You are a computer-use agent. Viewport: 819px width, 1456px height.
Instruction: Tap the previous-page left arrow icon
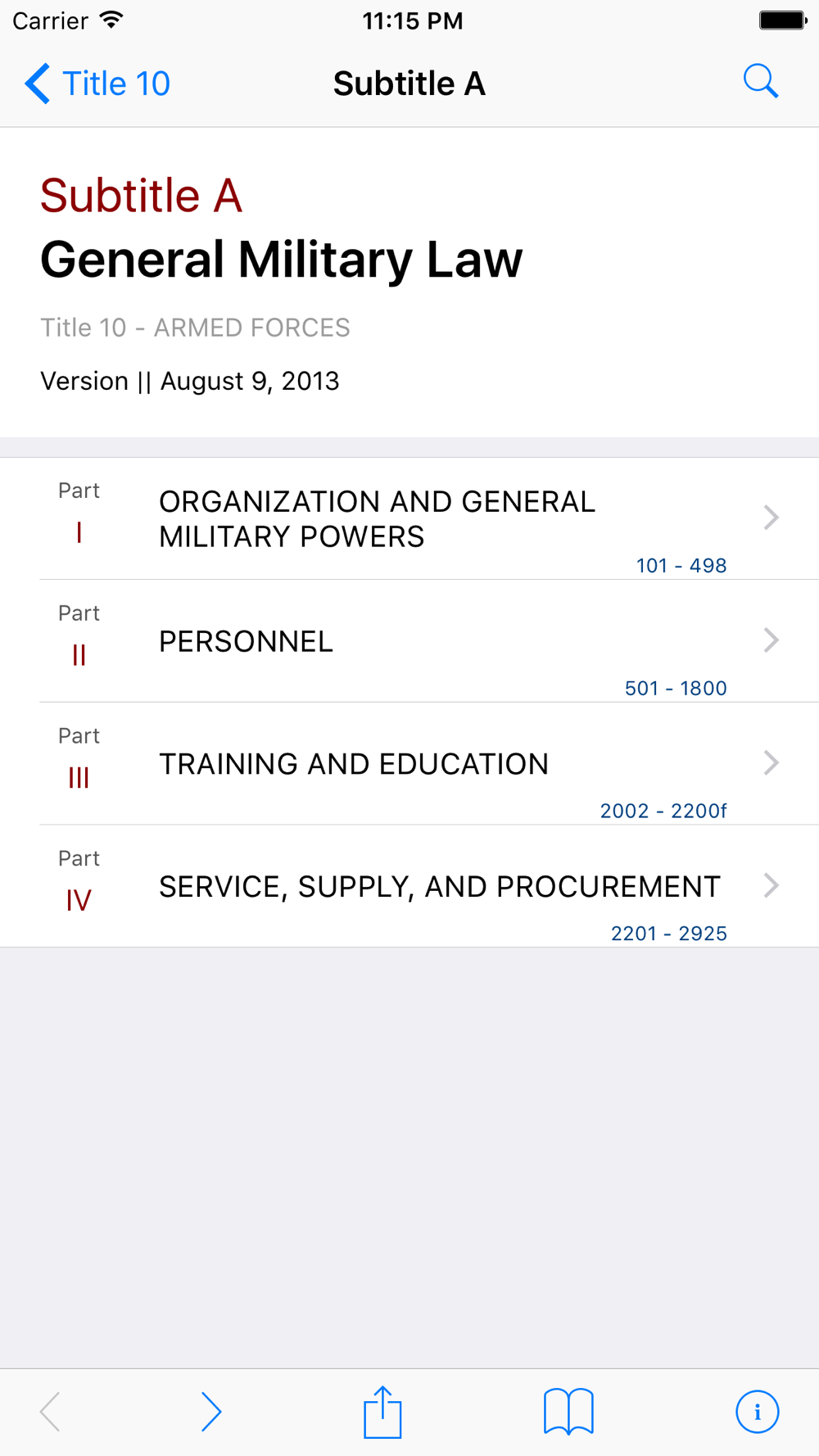click(51, 1412)
